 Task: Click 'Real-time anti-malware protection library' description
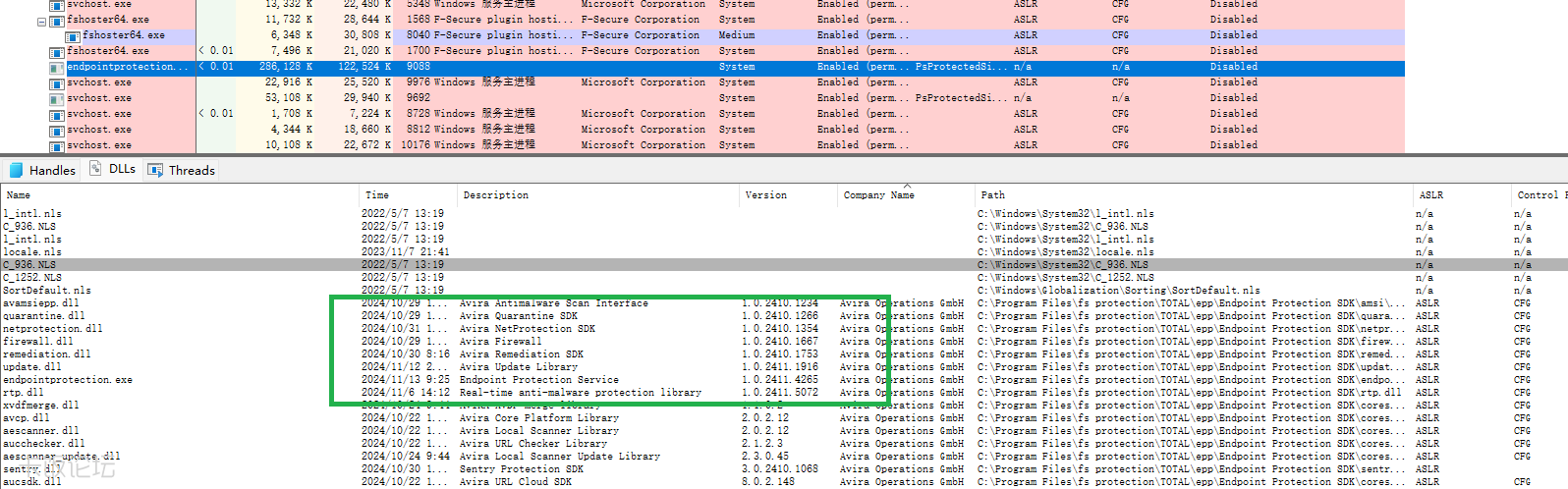pos(581,393)
